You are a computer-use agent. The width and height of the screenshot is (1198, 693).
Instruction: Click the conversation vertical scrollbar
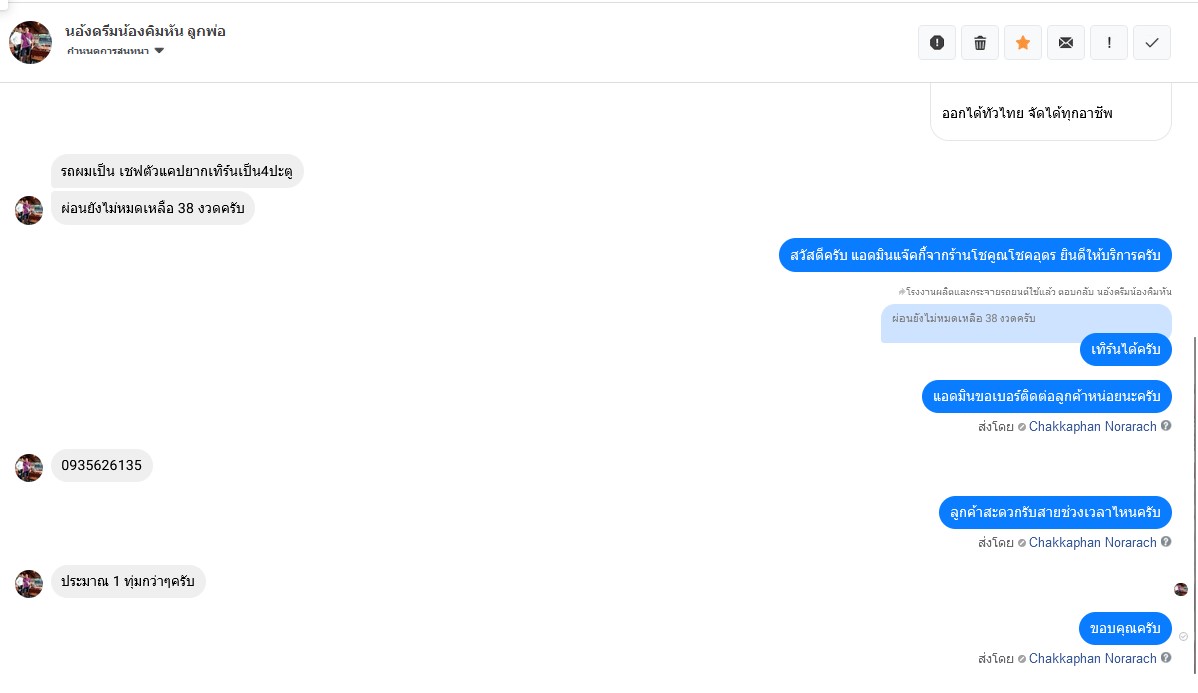point(1194,500)
